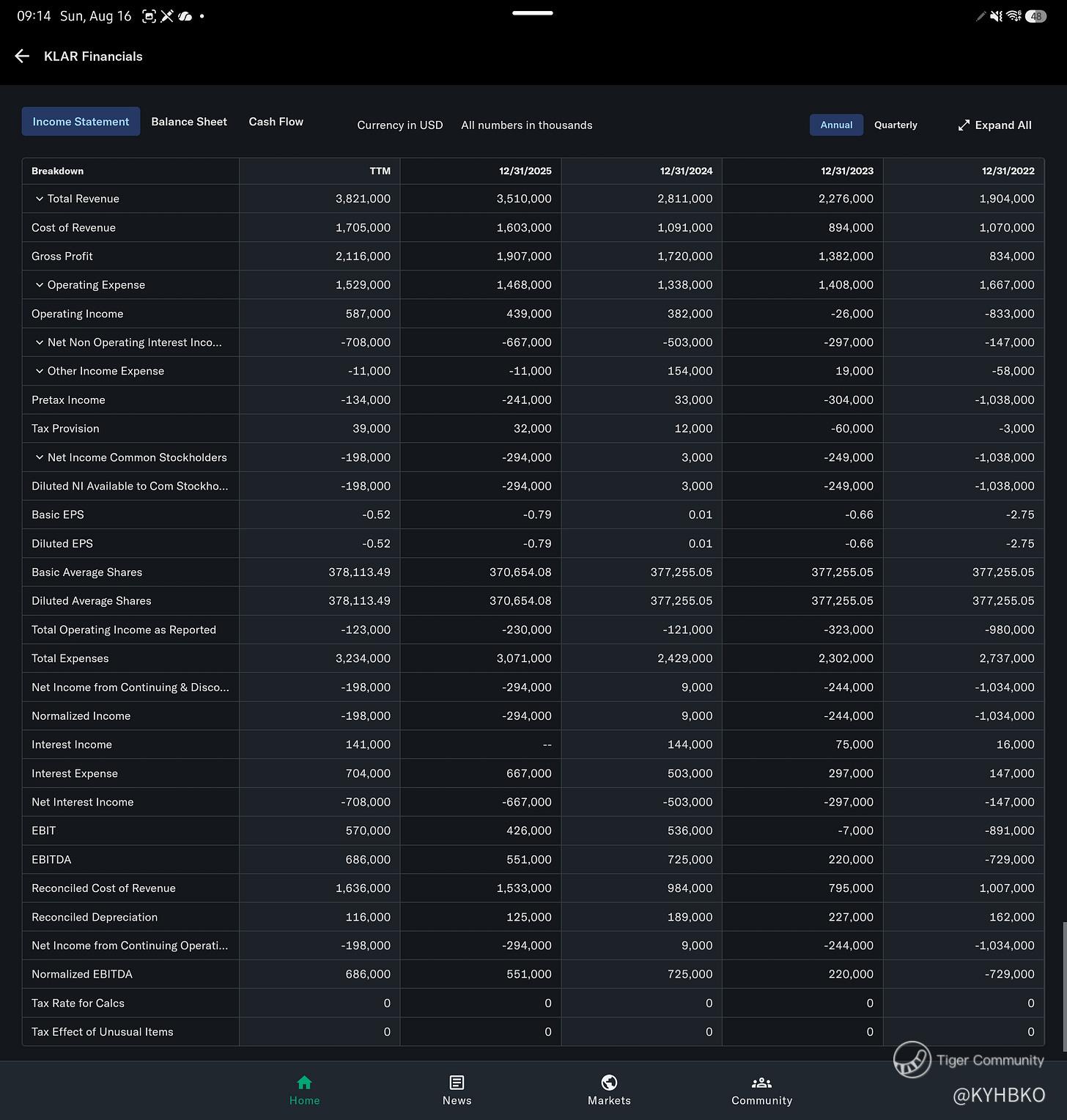1067x1120 pixels.
Task: Switch to the Balance Sheet tab
Action: 189,122
